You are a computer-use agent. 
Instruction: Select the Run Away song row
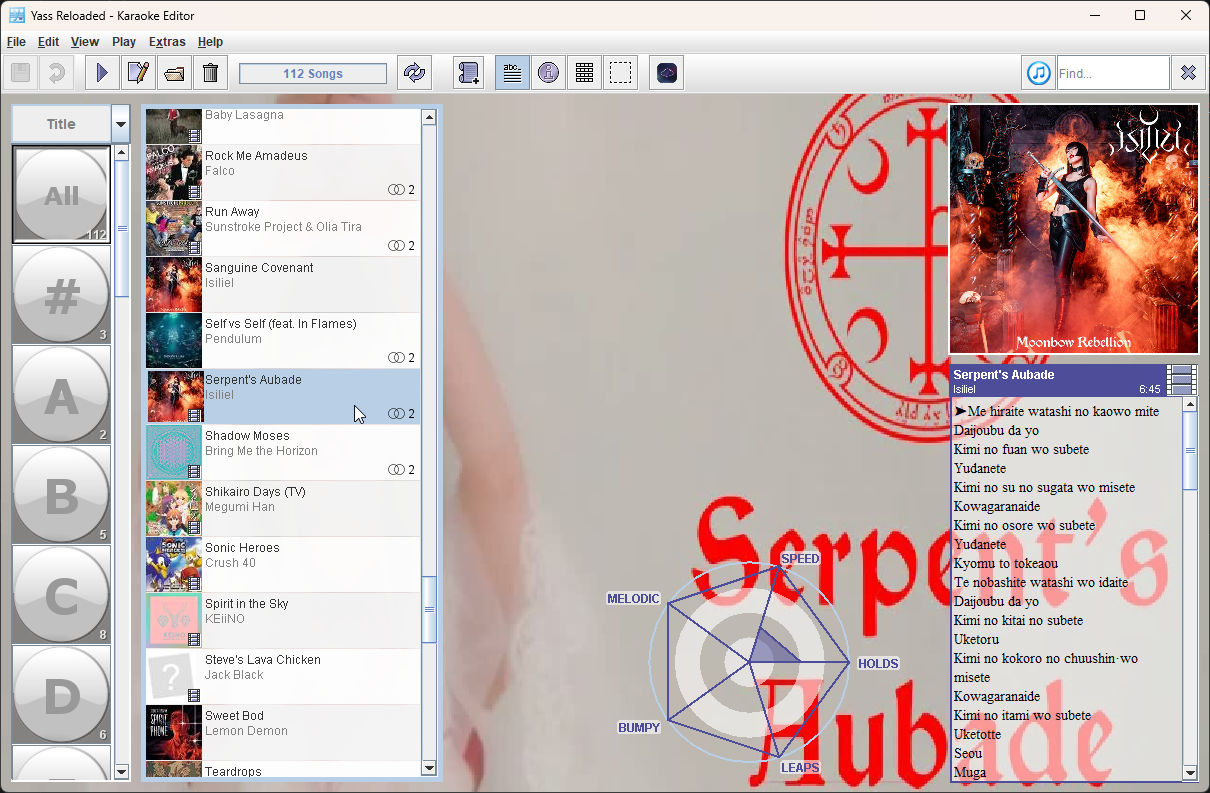point(283,229)
